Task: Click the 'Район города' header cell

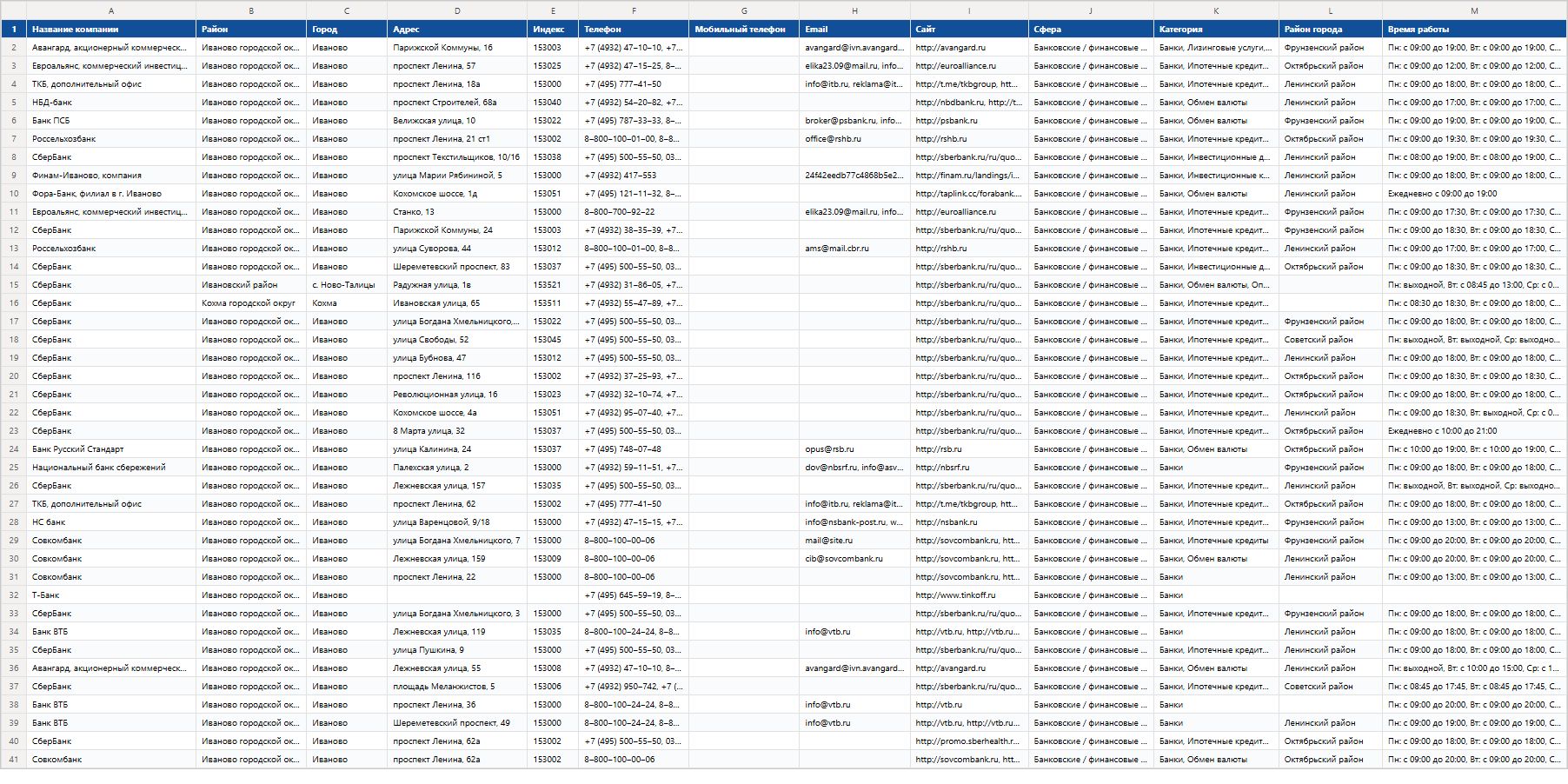Action: (x=1331, y=29)
